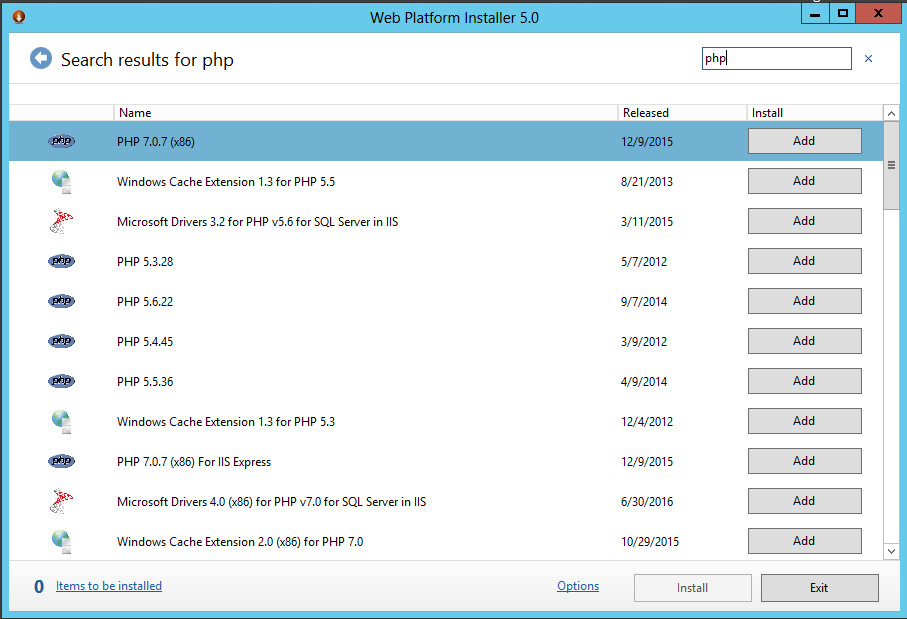
Task: Click the php search input field
Action: [776, 58]
